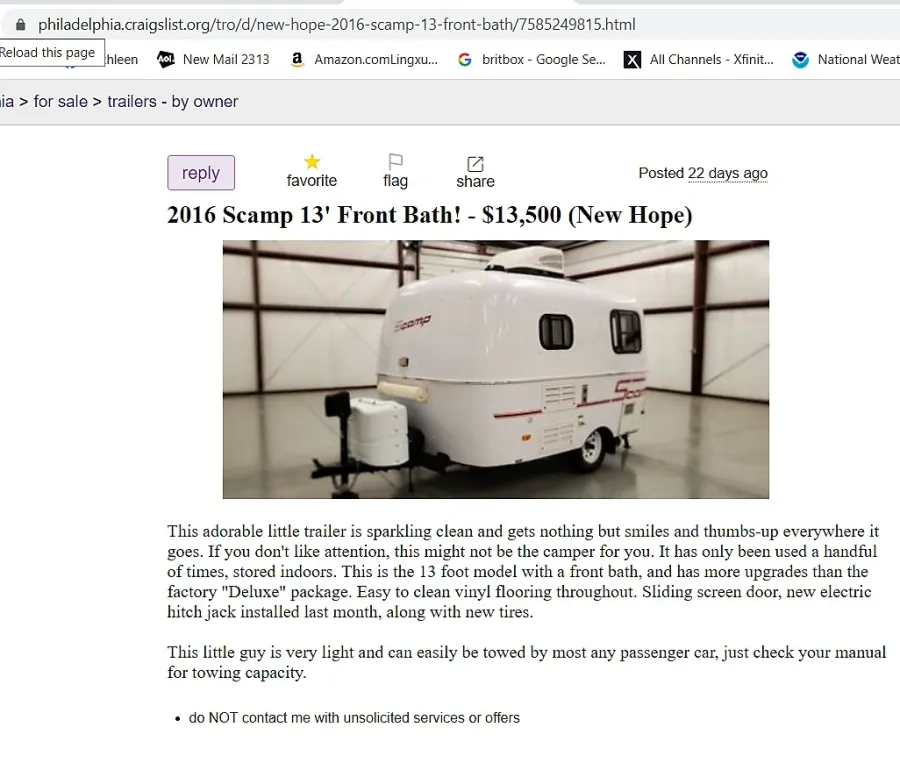Image resolution: width=900 pixels, height=763 pixels.
Task: Open the share icon for this post
Action: (x=475, y=164)
